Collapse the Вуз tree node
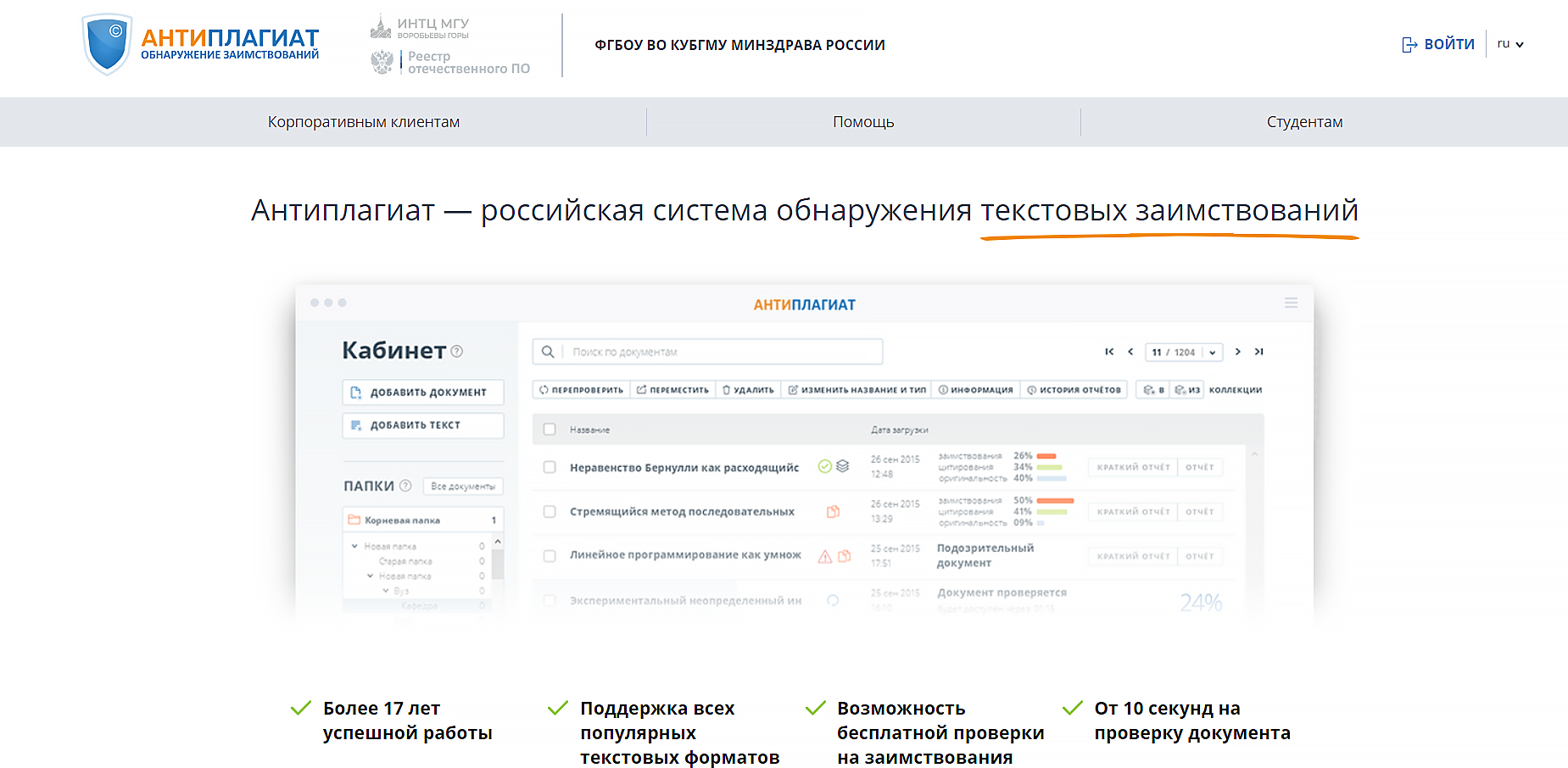This screenshot has height=768, width=1568. point(385,591)
